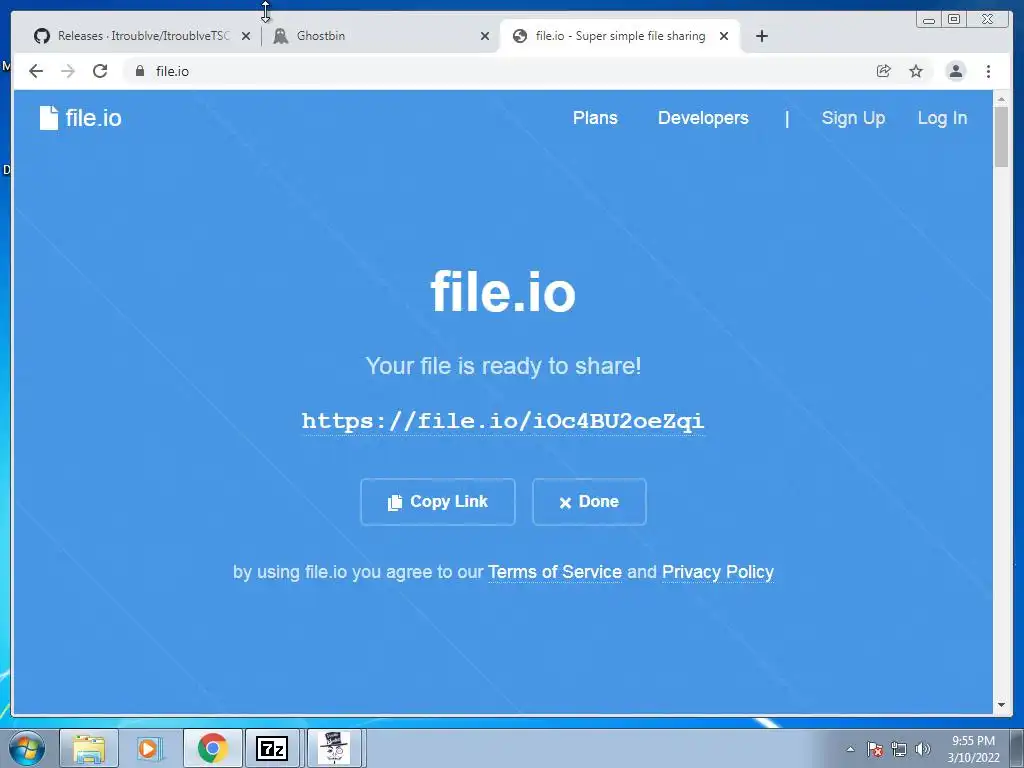Screen dimensions: 1024x768
Task: Close the GitHub Releases tab
Action: pyautogui.click(x=246, y=37)
